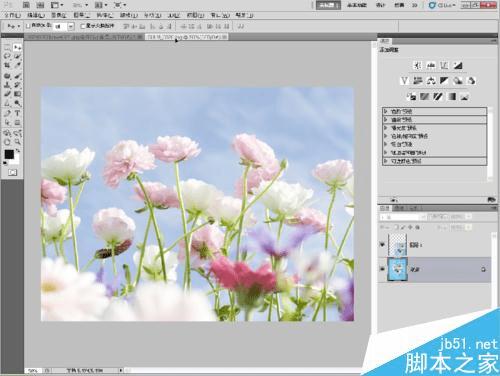Add a Curves adjustment layer
The height and width of the screenshot is (376, 500).
point(444,65)
